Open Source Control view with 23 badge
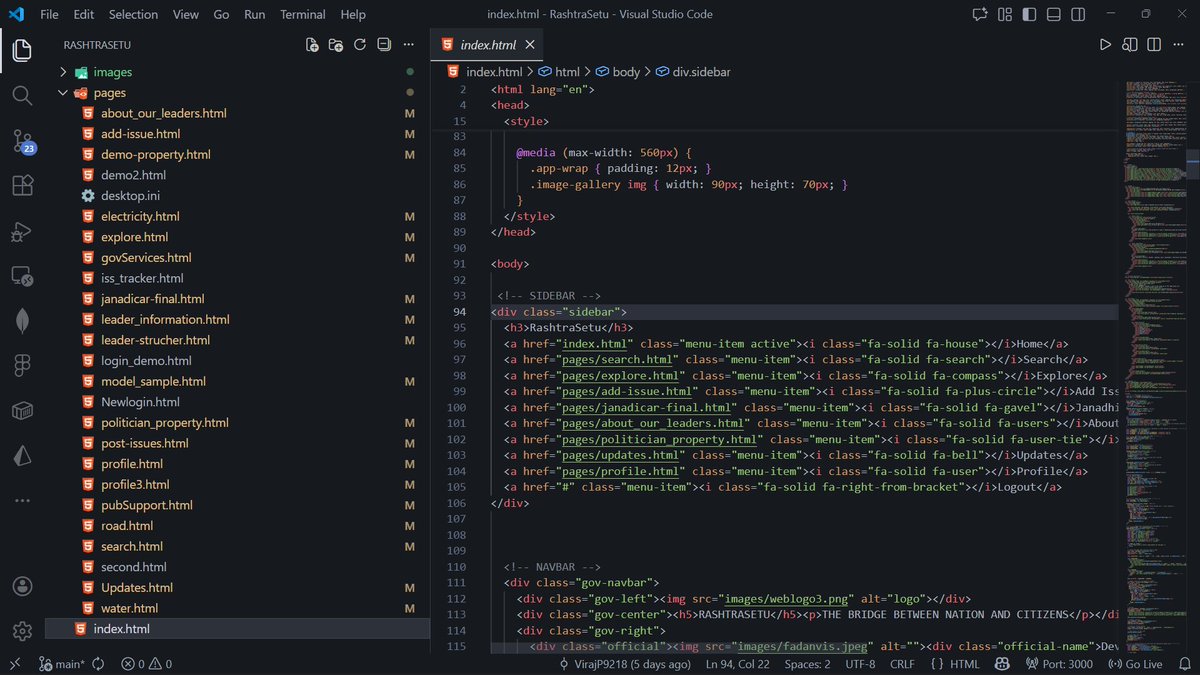 click(22, 141)
